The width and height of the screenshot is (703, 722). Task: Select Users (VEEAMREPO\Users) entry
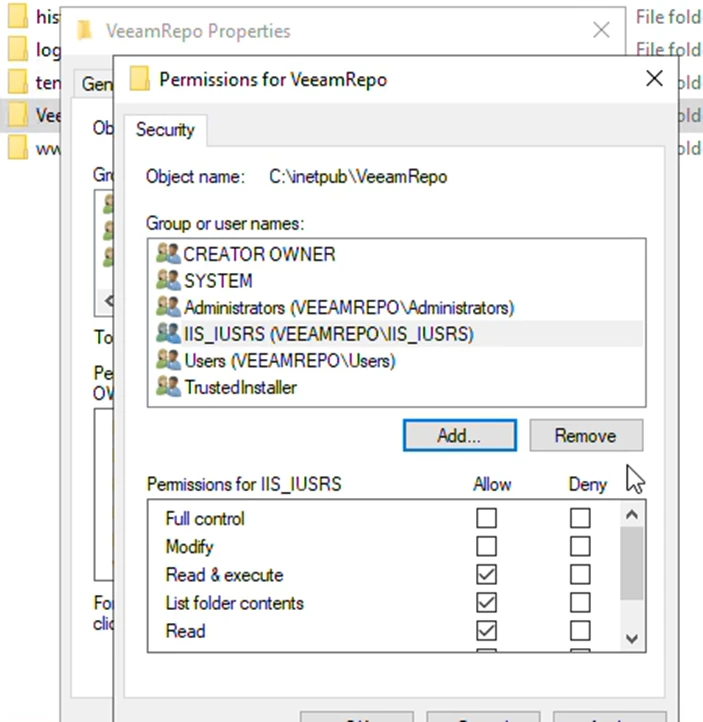[x=396, y=360]
